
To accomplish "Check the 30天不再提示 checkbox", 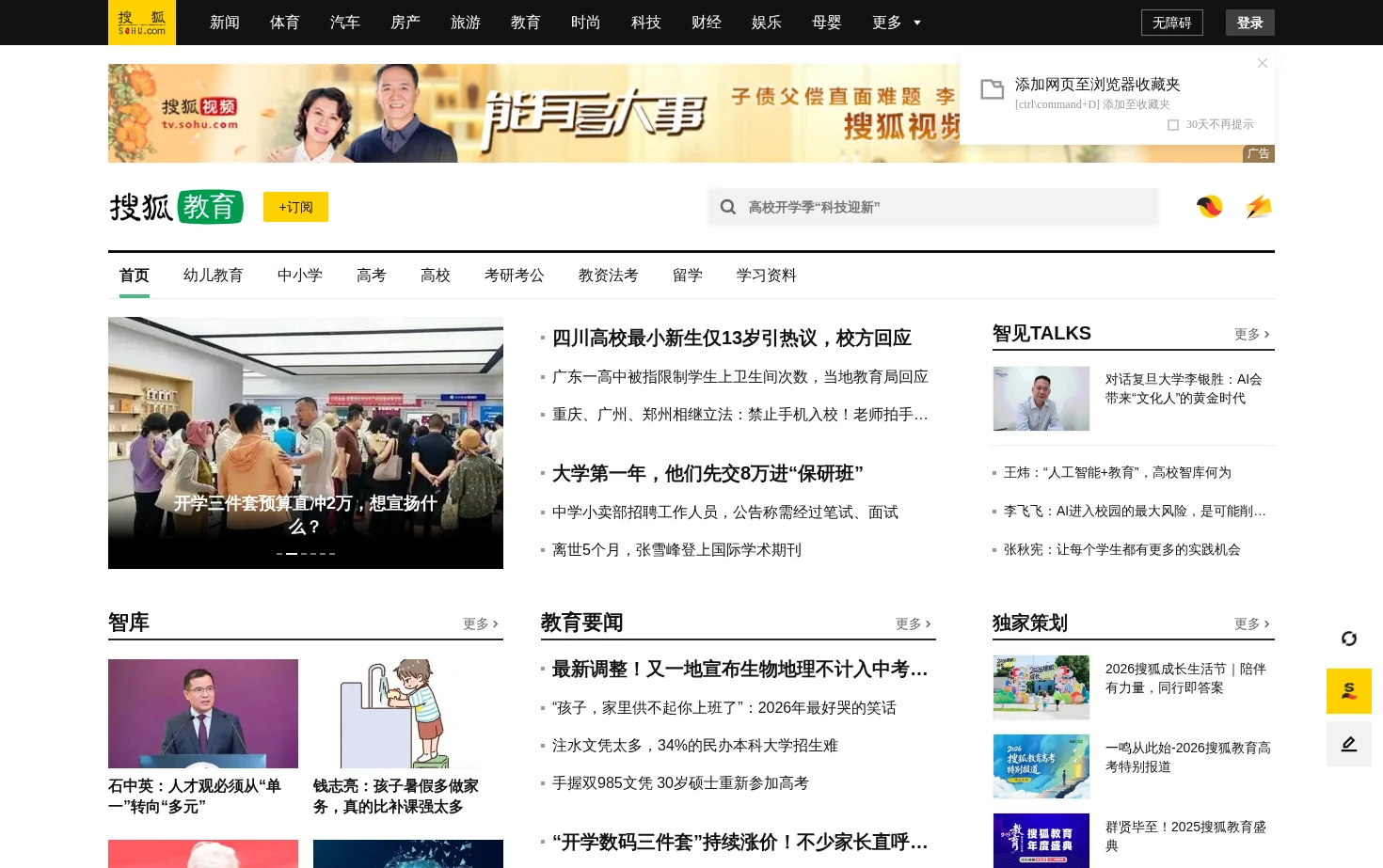I will tap(1173, 124).
